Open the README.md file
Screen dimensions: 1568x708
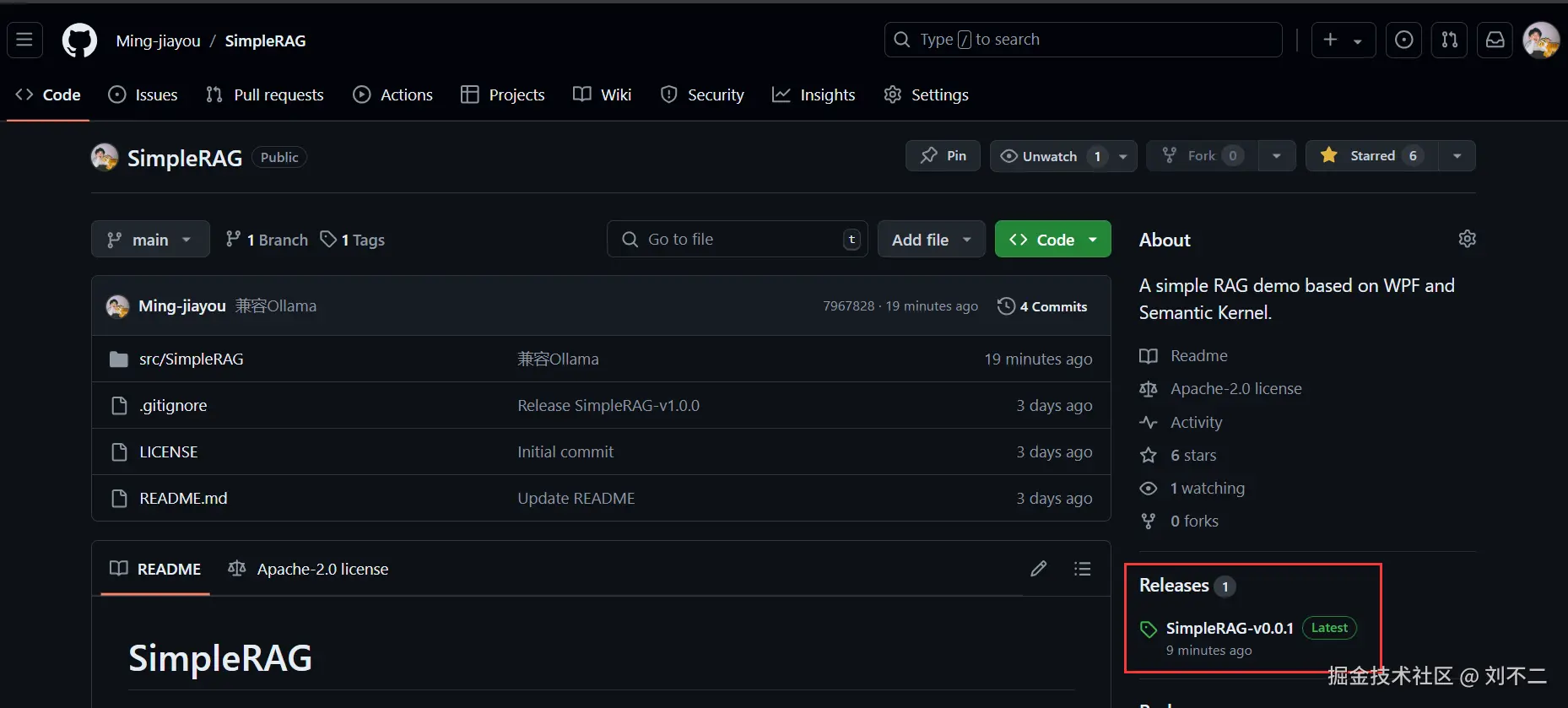click(x=183, y=498)
